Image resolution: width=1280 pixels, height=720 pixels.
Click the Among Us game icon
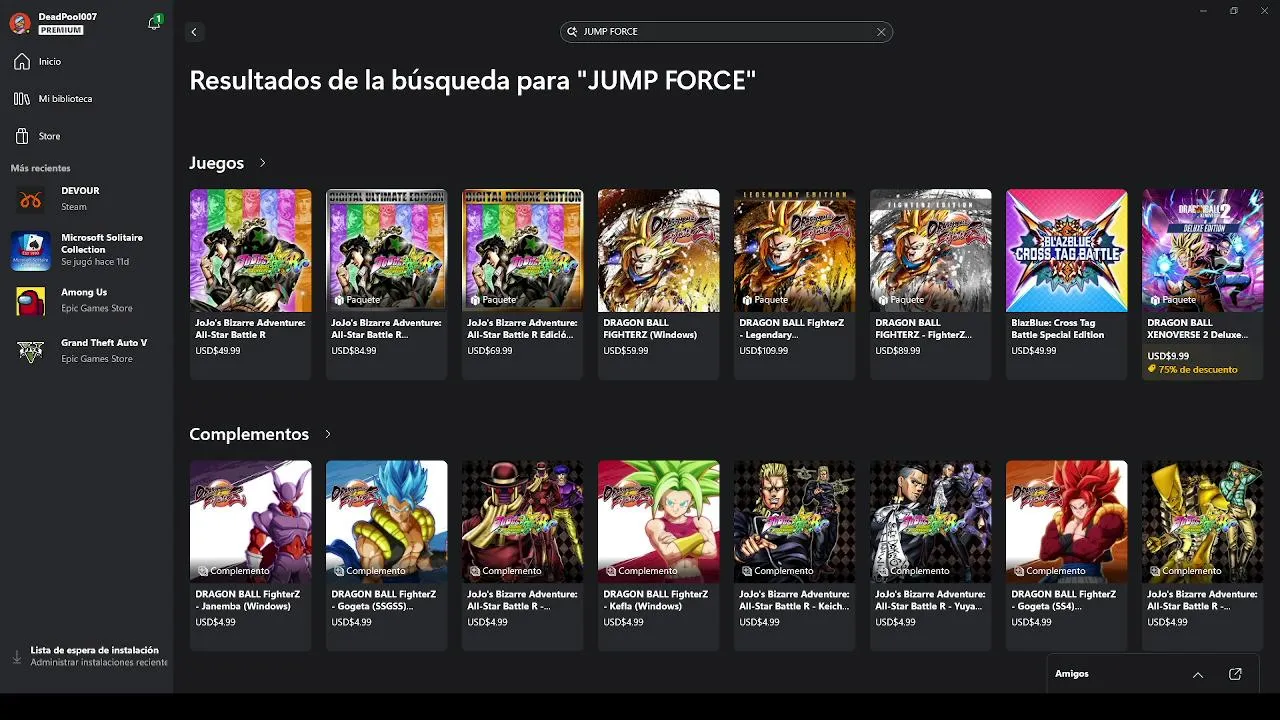click(30, 301)
